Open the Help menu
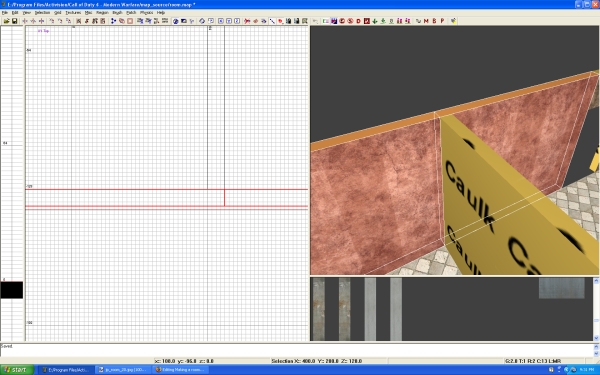 coord(161,13)
